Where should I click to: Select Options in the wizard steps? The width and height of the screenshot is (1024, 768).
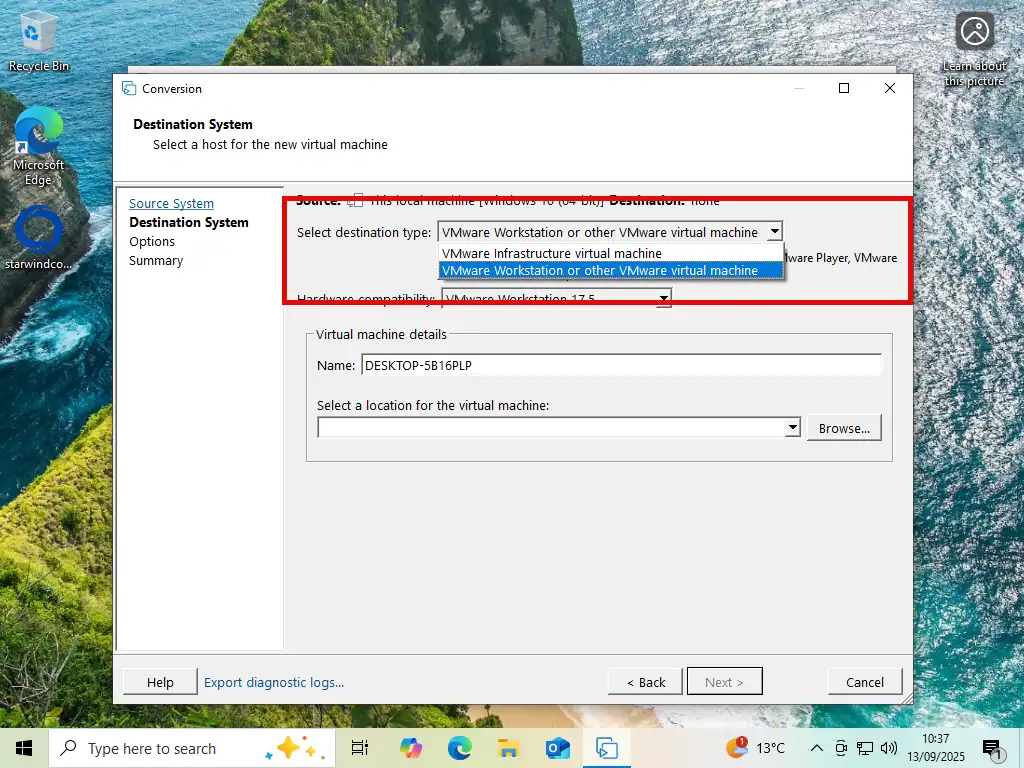[x=152, y=242]
